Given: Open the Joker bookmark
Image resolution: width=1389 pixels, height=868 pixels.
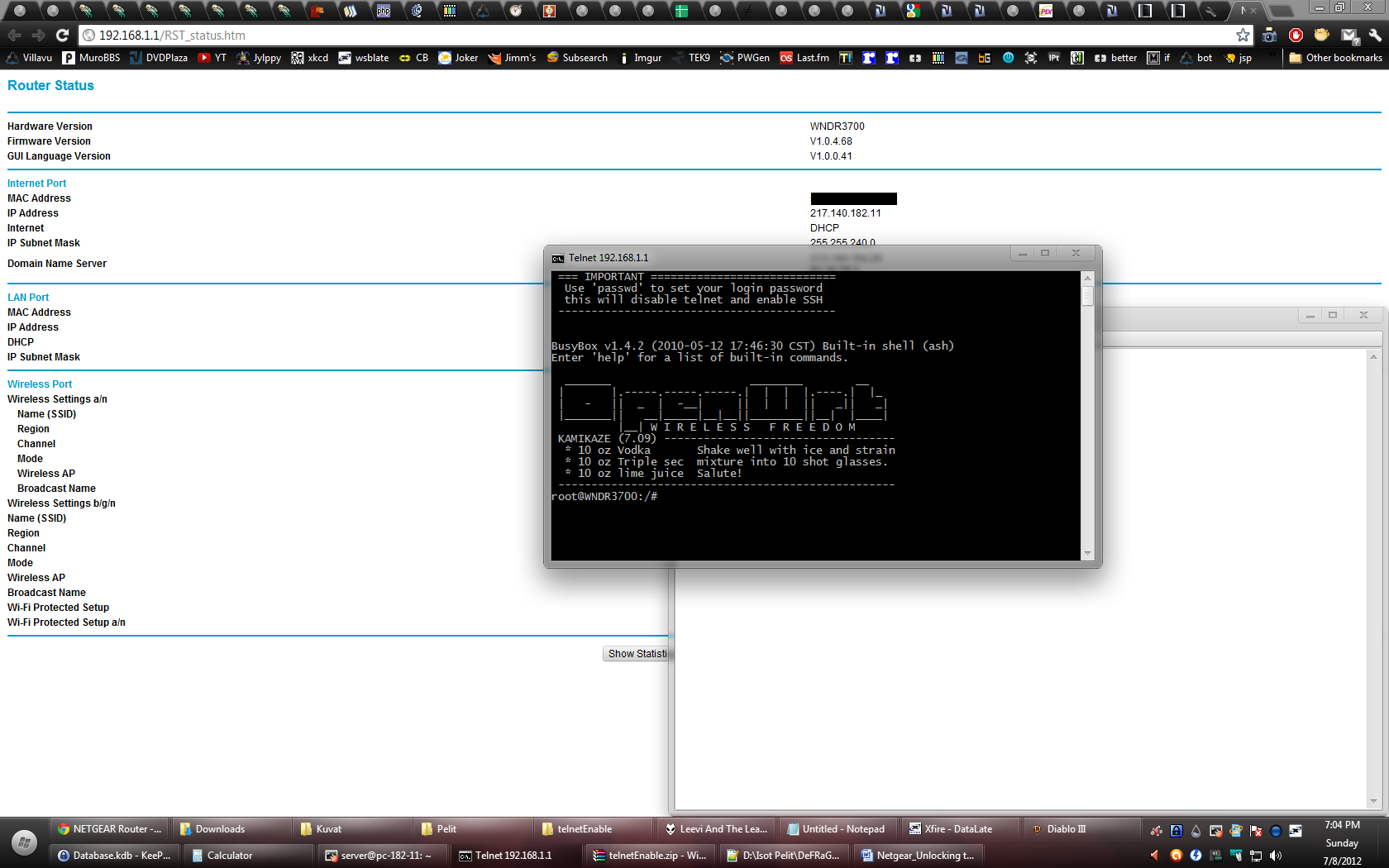Looking at the screenshot, I should (458, 58).
